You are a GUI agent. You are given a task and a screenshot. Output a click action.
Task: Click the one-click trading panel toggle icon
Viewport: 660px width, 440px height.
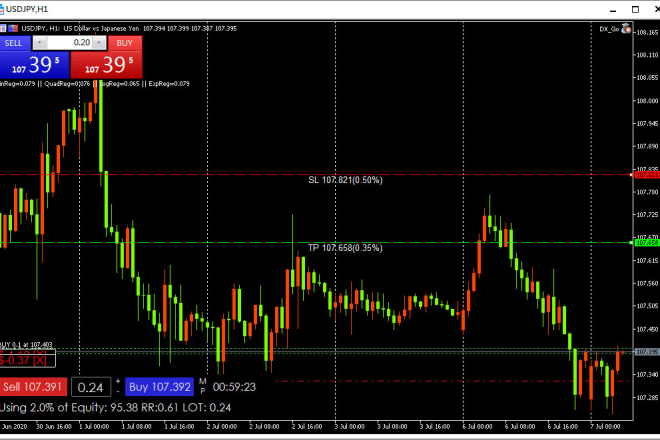coord(3,29)
